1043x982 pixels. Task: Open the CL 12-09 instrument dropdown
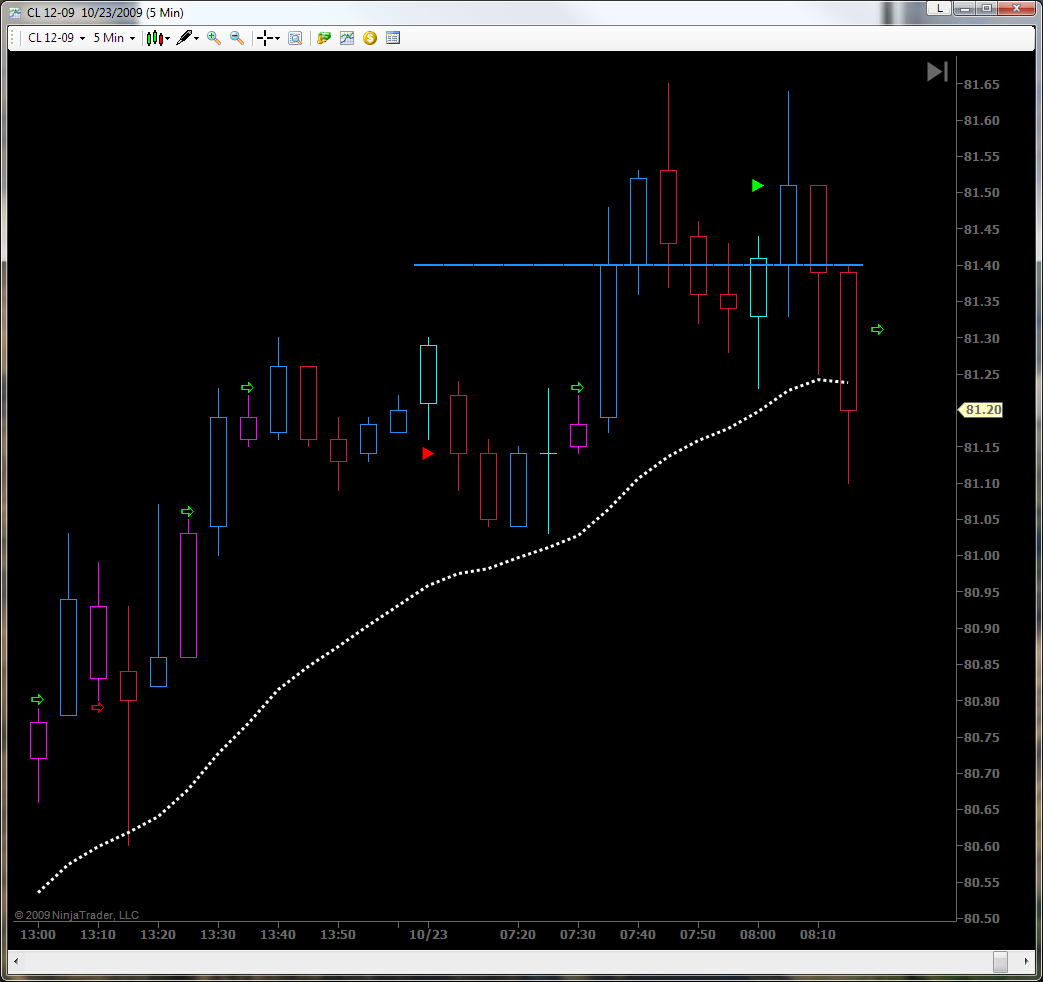[57, 38]
